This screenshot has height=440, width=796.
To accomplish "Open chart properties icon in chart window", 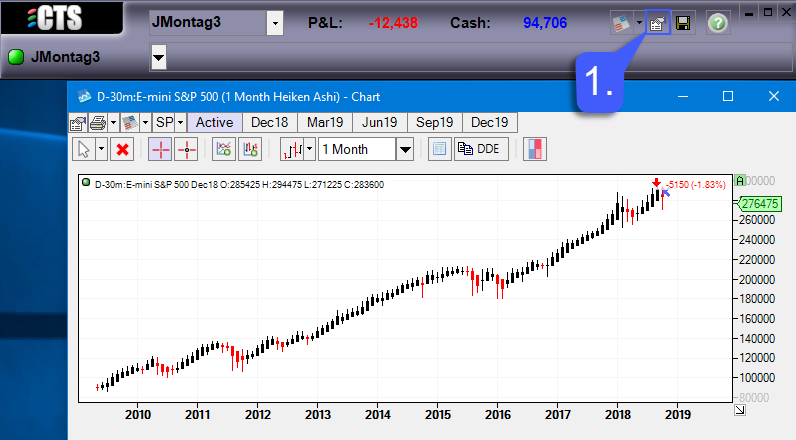I will [78, 123].
